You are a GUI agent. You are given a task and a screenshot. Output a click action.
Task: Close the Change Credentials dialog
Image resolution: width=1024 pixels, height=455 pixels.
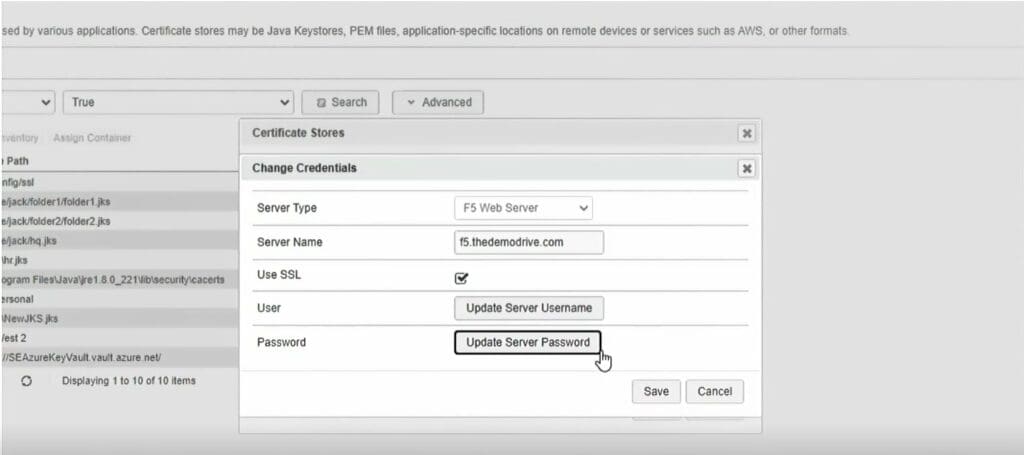(x=746, y=168)
